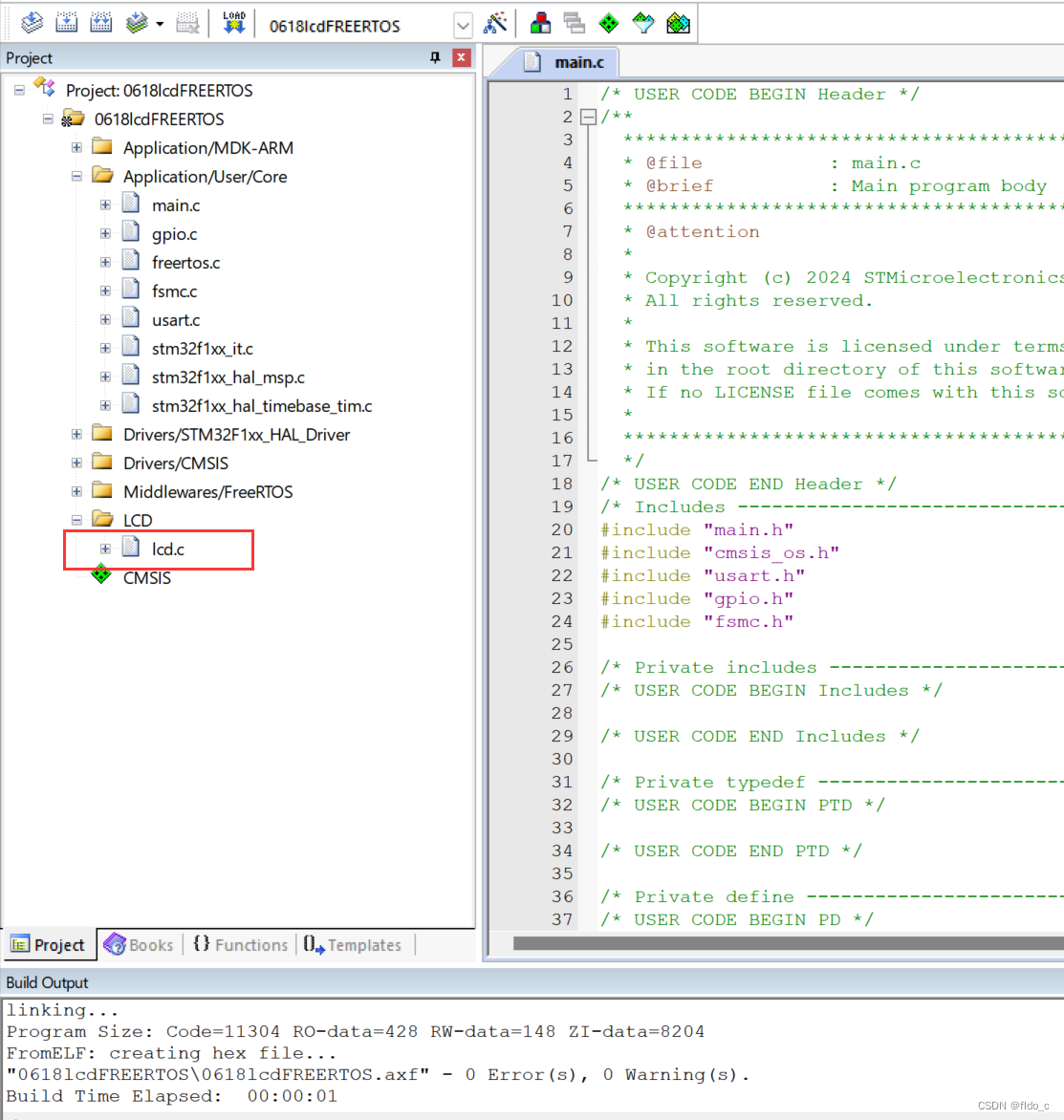
Task: Open the Manage Run-Time Environment dialog
Action: click(609, 24)
